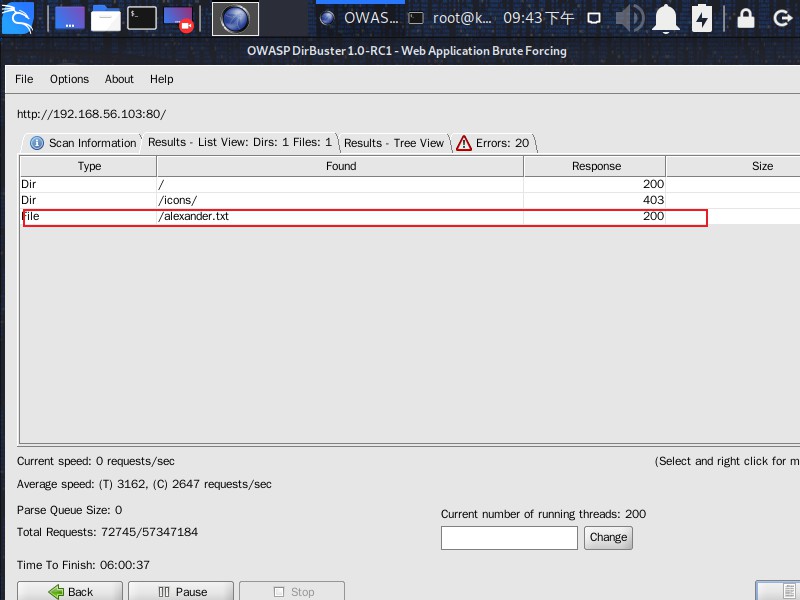Open the display tray icon
Image resolution: width=800 pixels, height=600 pixels.
594,19
